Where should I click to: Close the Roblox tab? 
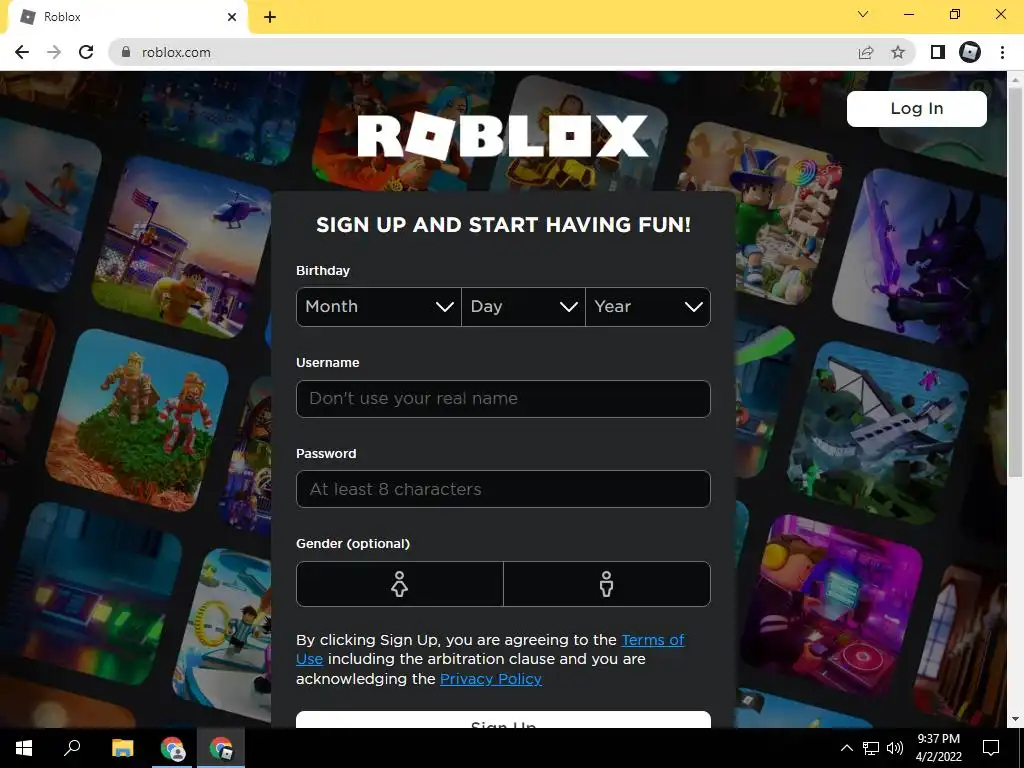(232, 17)
